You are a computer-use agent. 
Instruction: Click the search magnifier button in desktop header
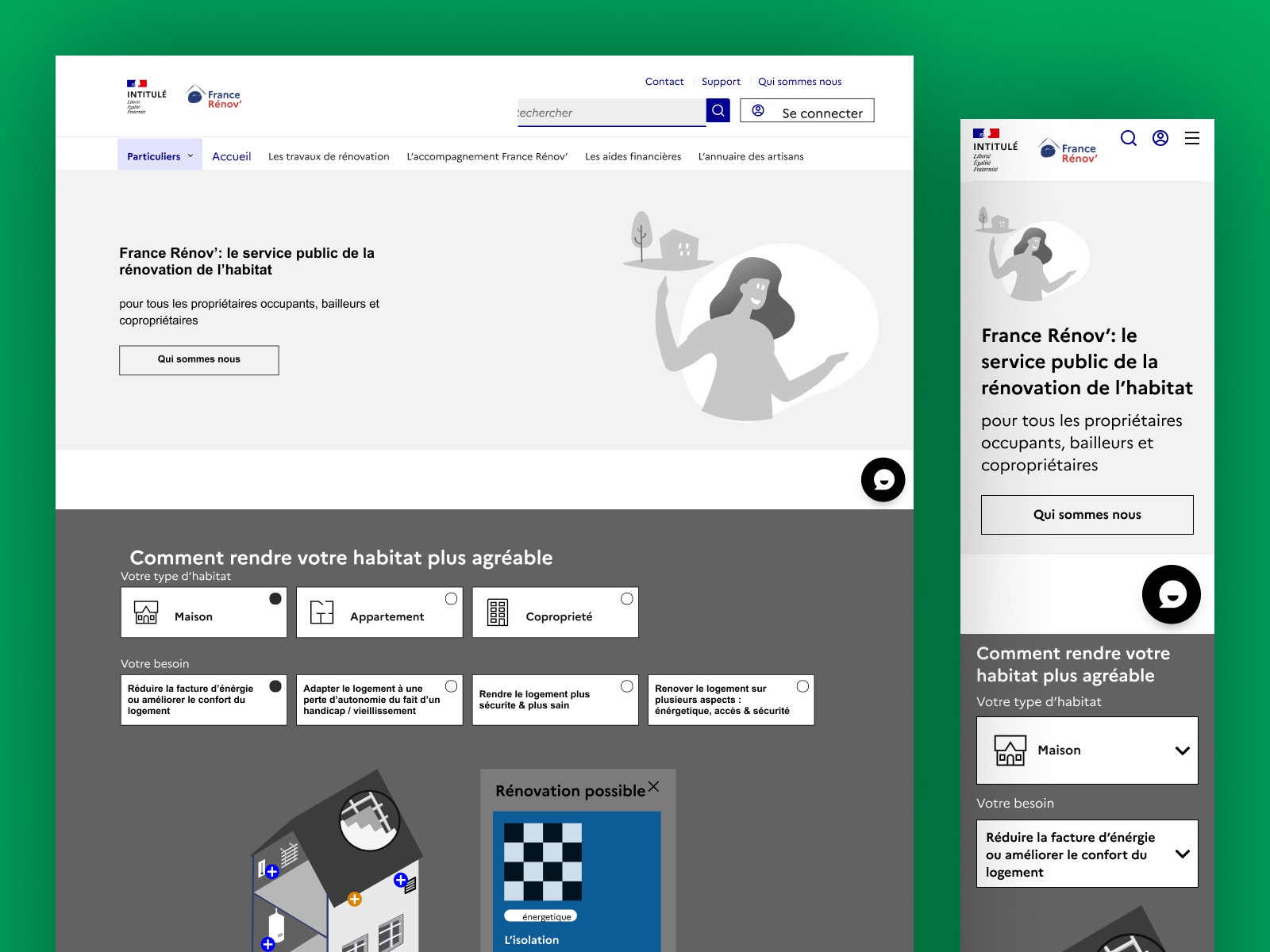pyautogui.click(x=718, y=110)
